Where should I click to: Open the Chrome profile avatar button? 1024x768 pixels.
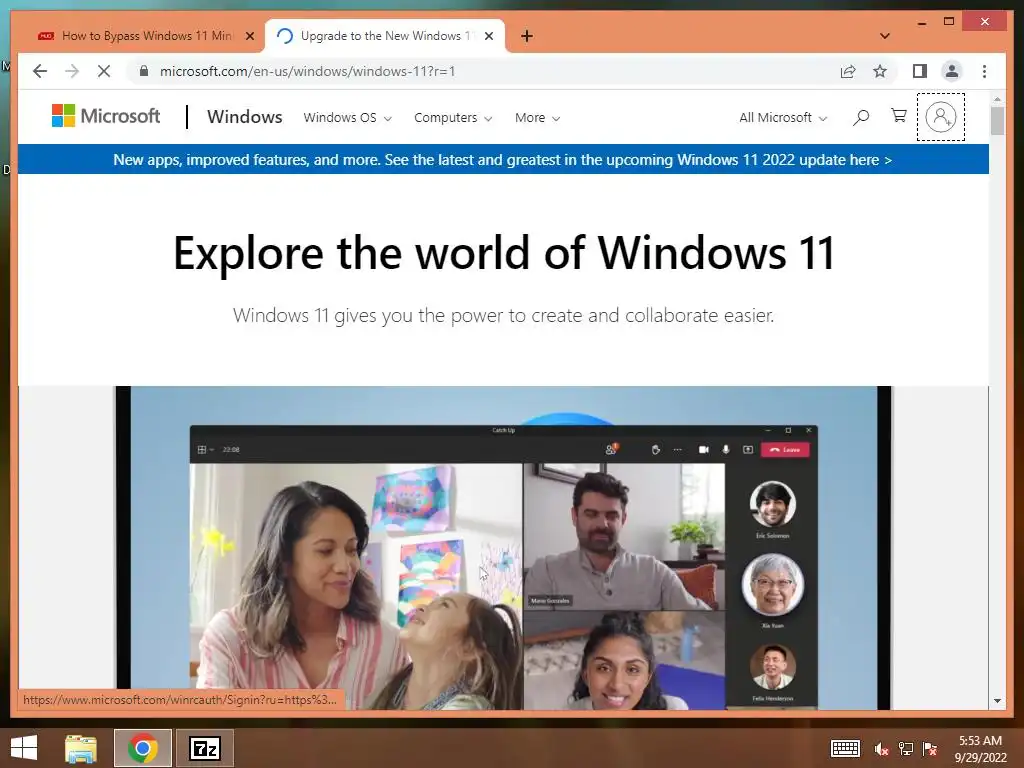952,71
